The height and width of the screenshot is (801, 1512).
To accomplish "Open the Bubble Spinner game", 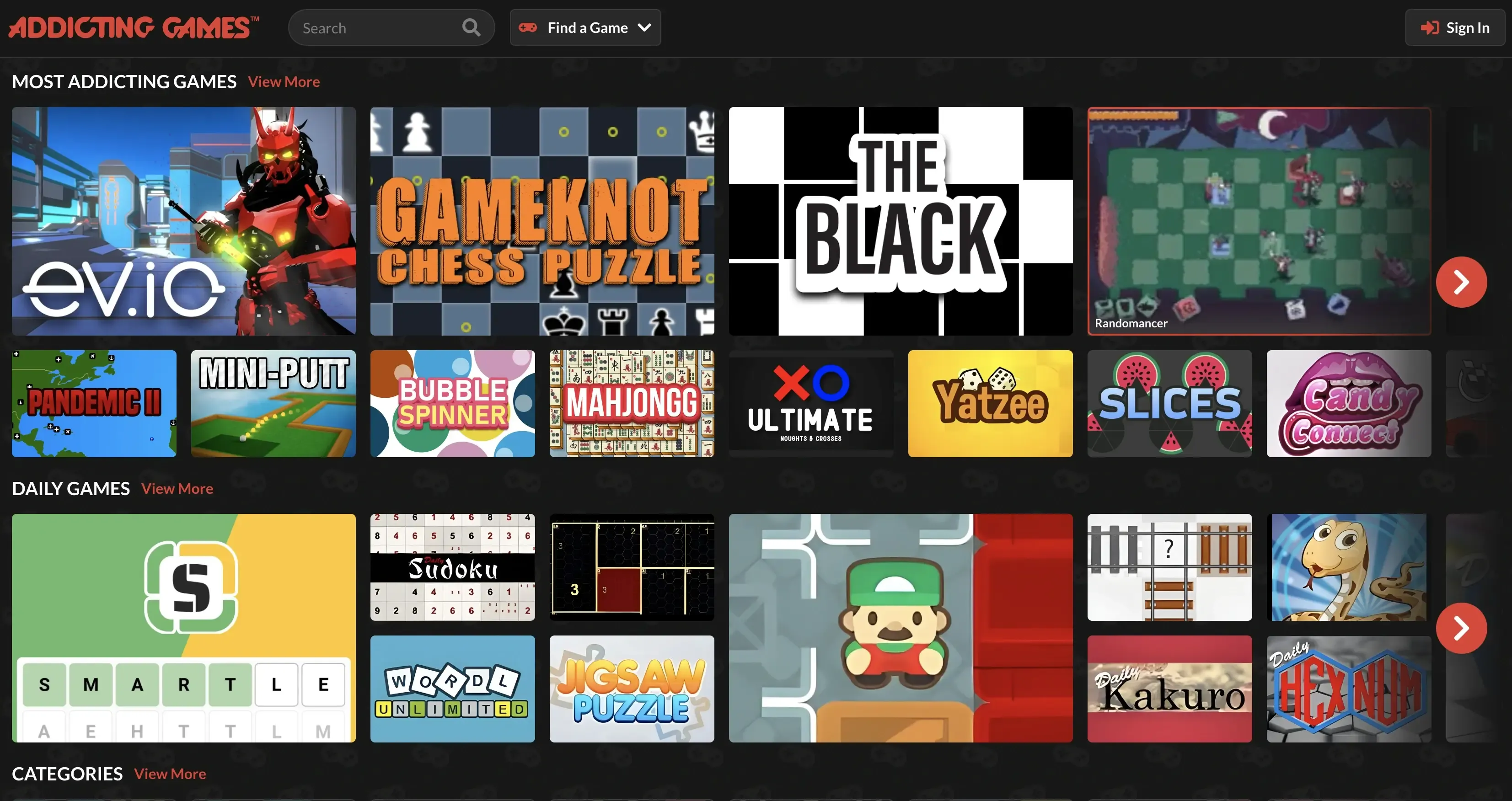I will (452, 404).
